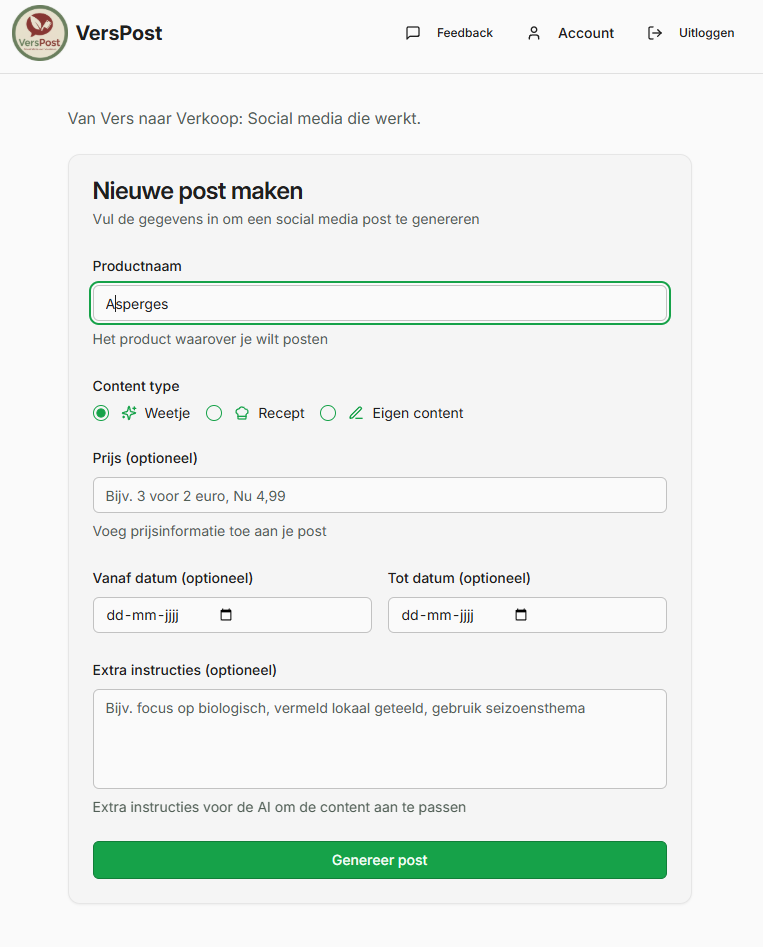
Task: Log out via the Uitloggen link
Action: pyautogui.click(x=706, y=33)
